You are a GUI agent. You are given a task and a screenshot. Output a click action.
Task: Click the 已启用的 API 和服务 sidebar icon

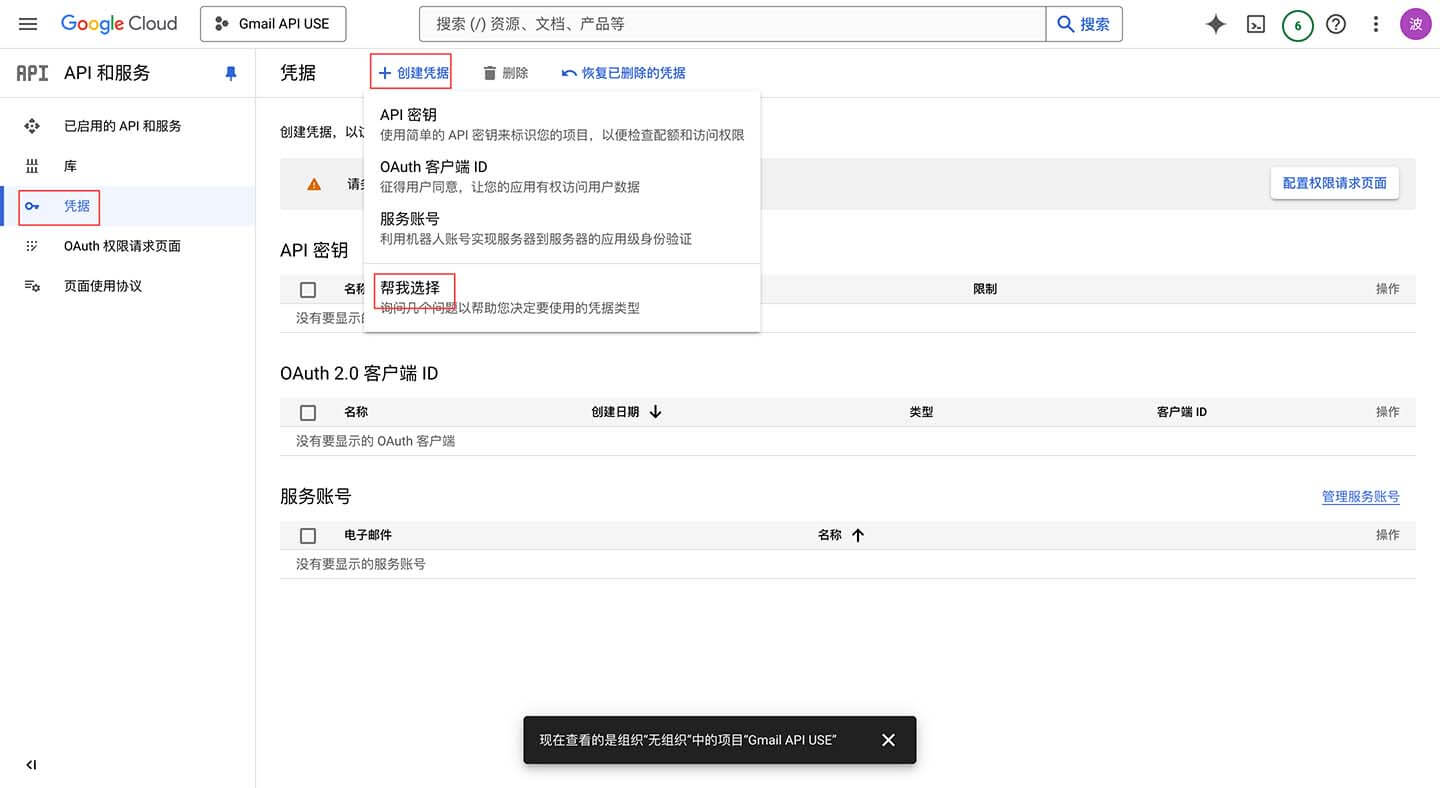(32, 126)
